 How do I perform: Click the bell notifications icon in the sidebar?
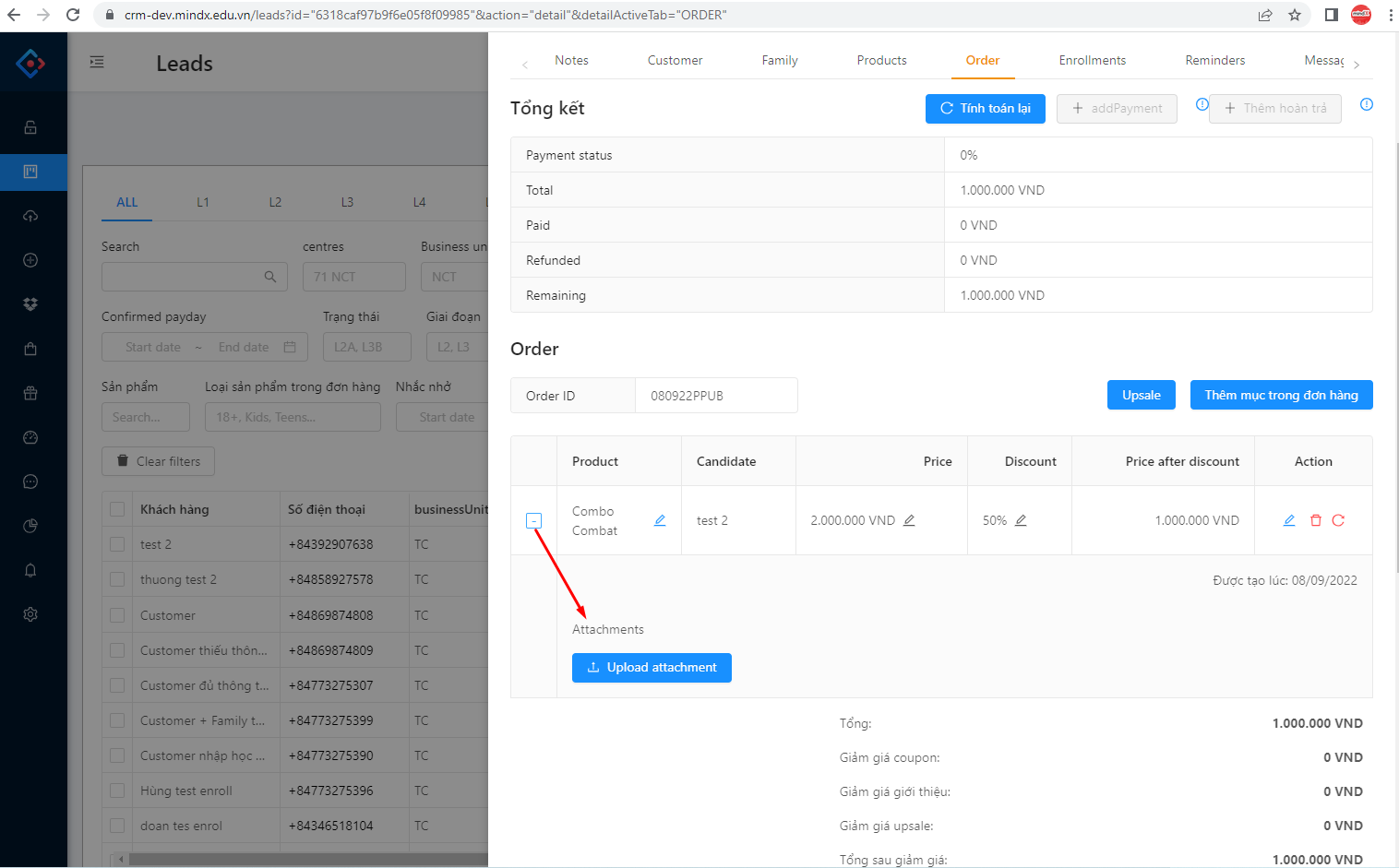coord(30,570)
